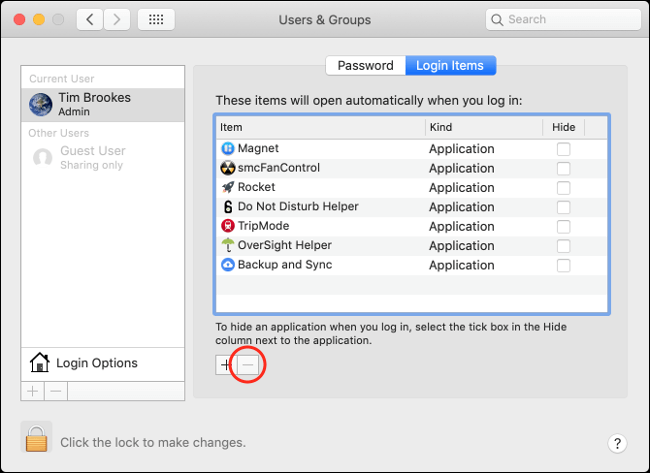Viewport: 650px width, 473px height.
Task: Remove login item with the circled minus button
Action: [x=248, y=365]
